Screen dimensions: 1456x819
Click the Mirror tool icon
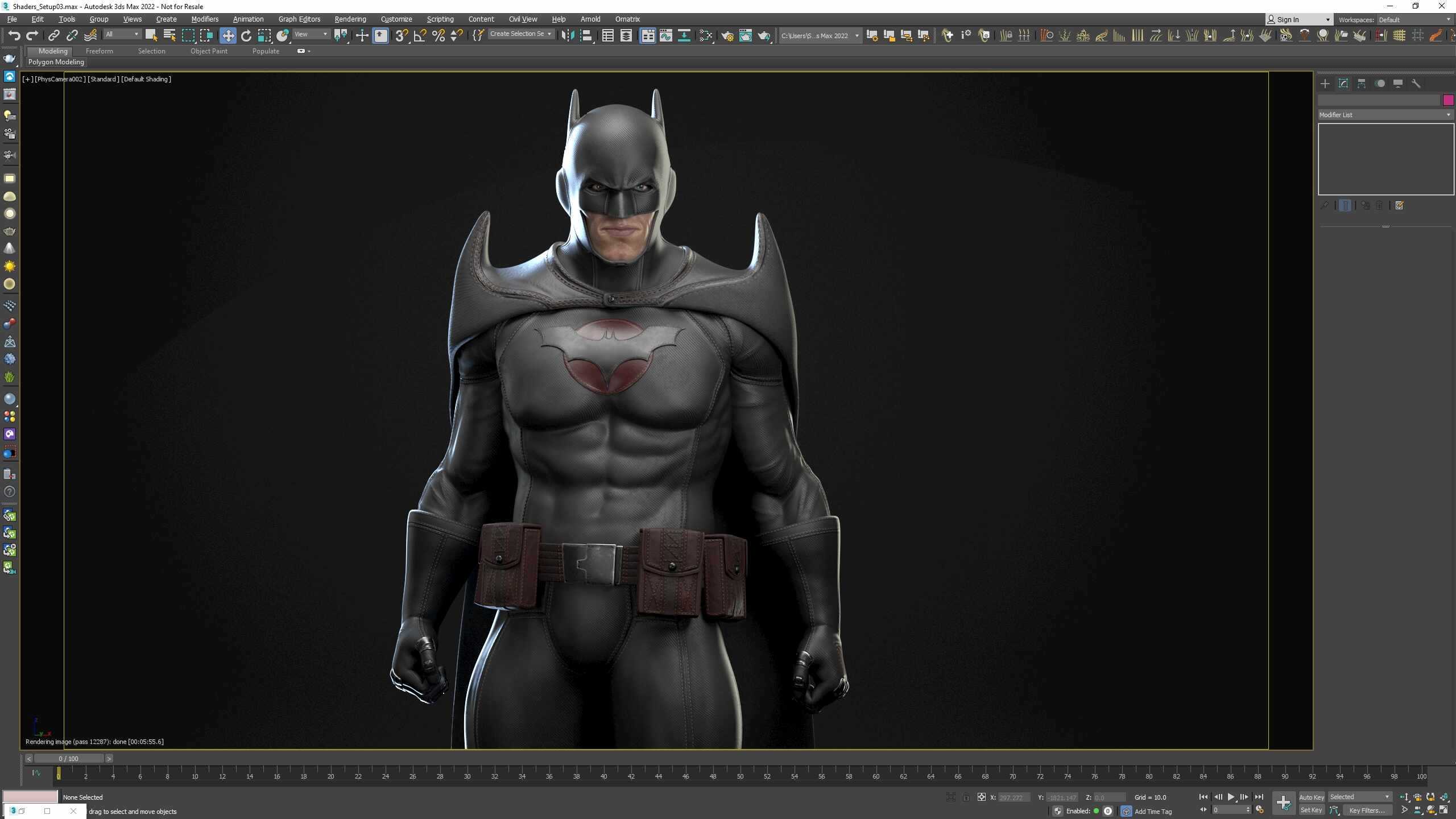click(x=568, y=36)
